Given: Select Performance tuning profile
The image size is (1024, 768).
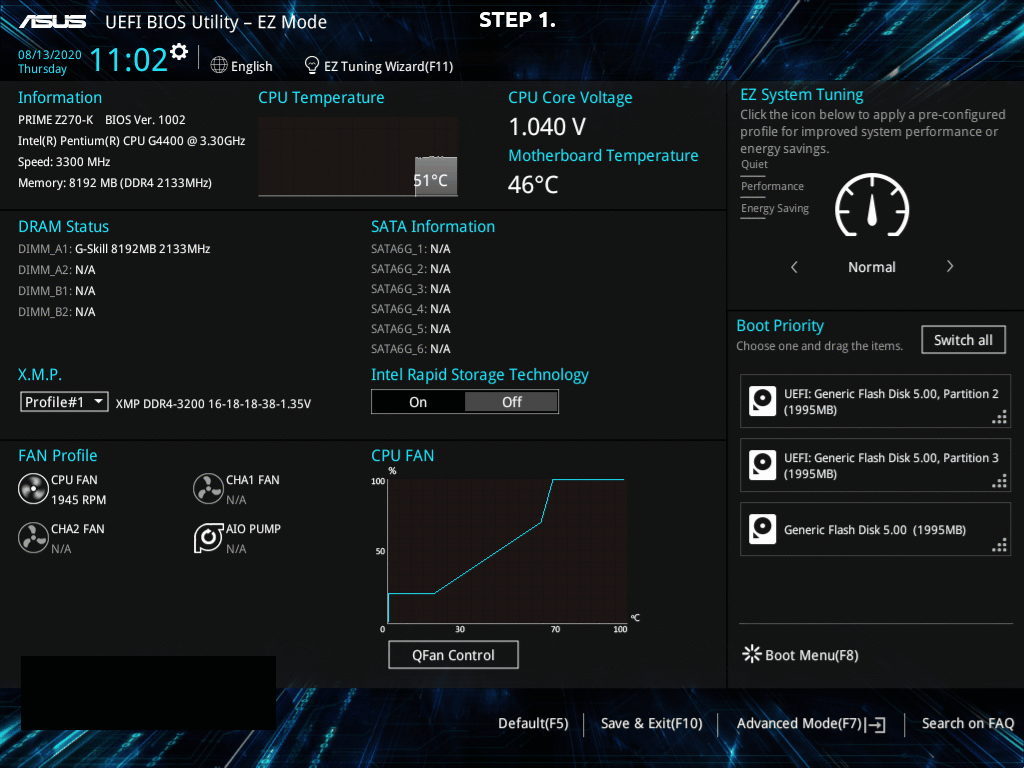Looking at the screenshot, I should 772,186.
